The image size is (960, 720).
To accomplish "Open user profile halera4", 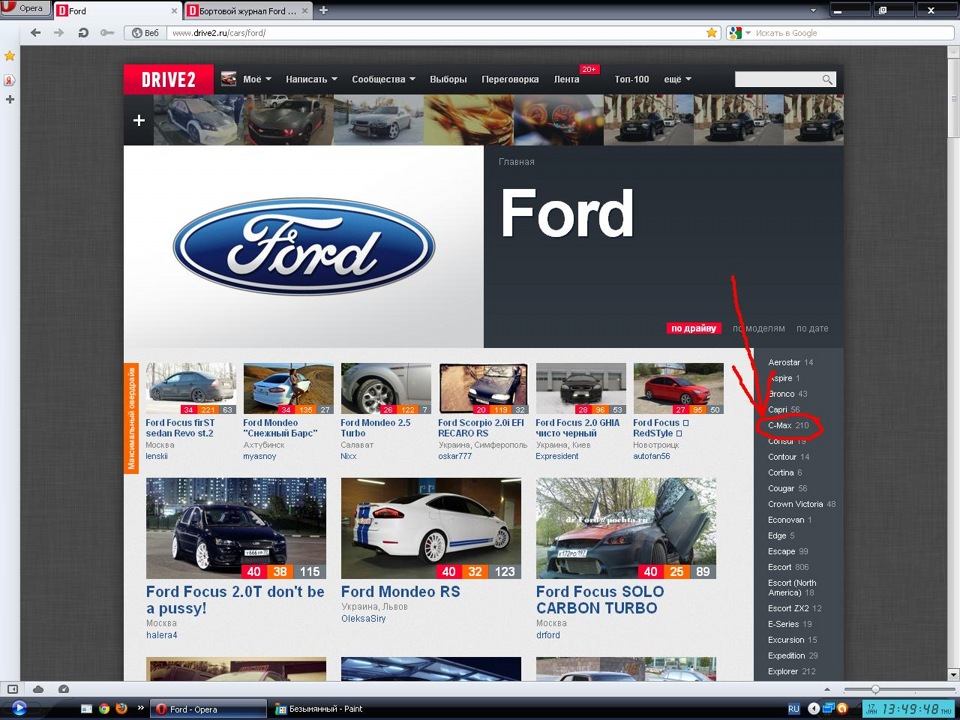I will (x=162, y=636).
